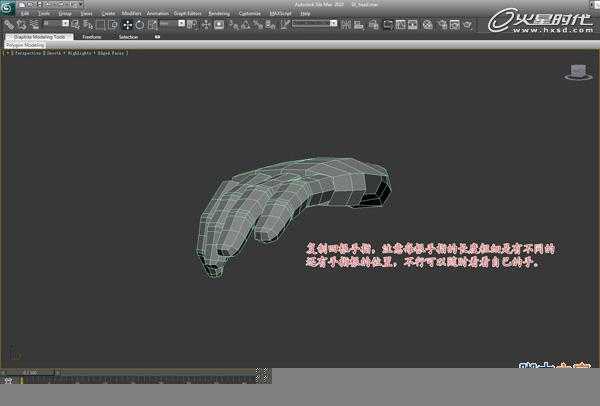
Task: Click the ViewCube in the viewport corner
Action: 578,72
